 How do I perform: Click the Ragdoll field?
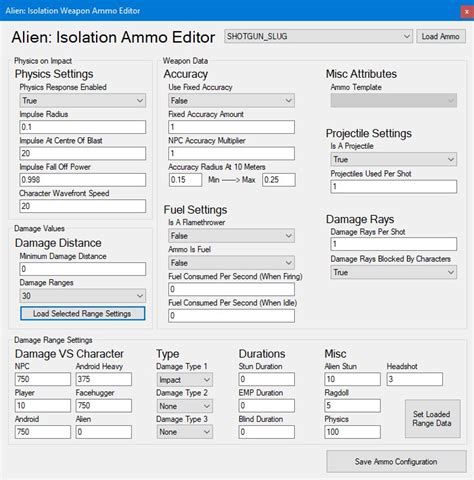(353, 406)
